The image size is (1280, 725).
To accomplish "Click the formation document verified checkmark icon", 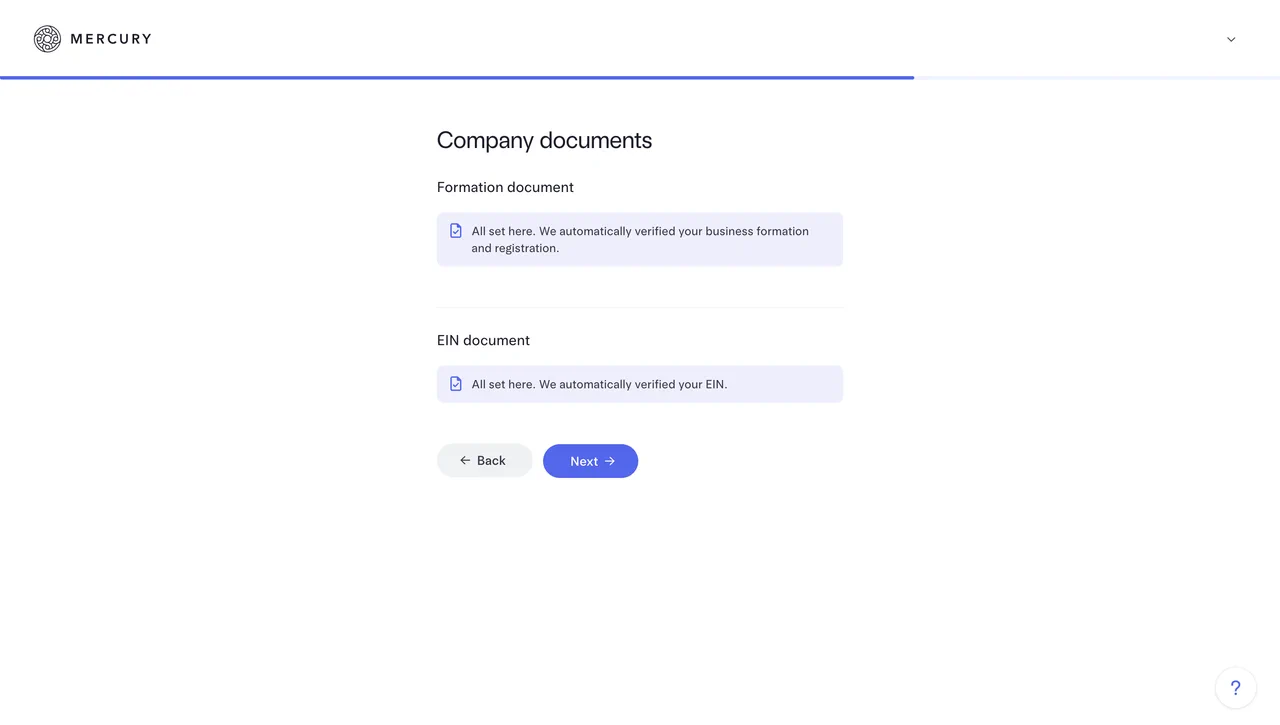I will 456,231.
